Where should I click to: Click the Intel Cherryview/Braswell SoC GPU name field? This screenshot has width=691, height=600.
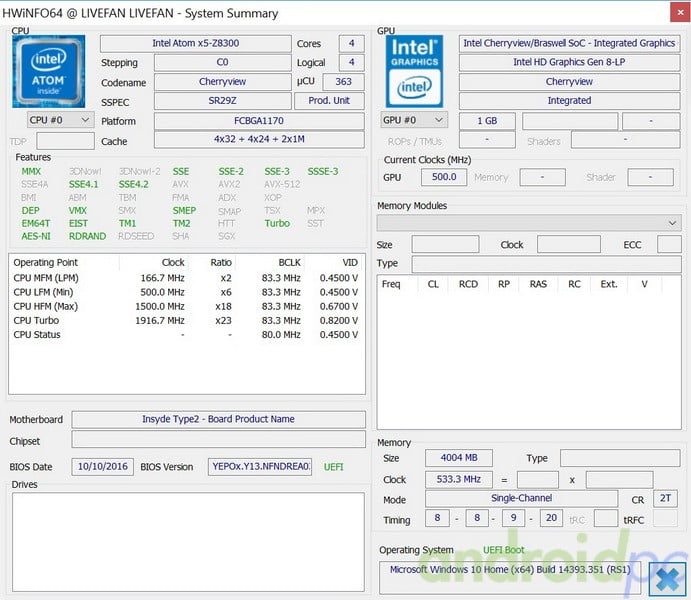569,43
